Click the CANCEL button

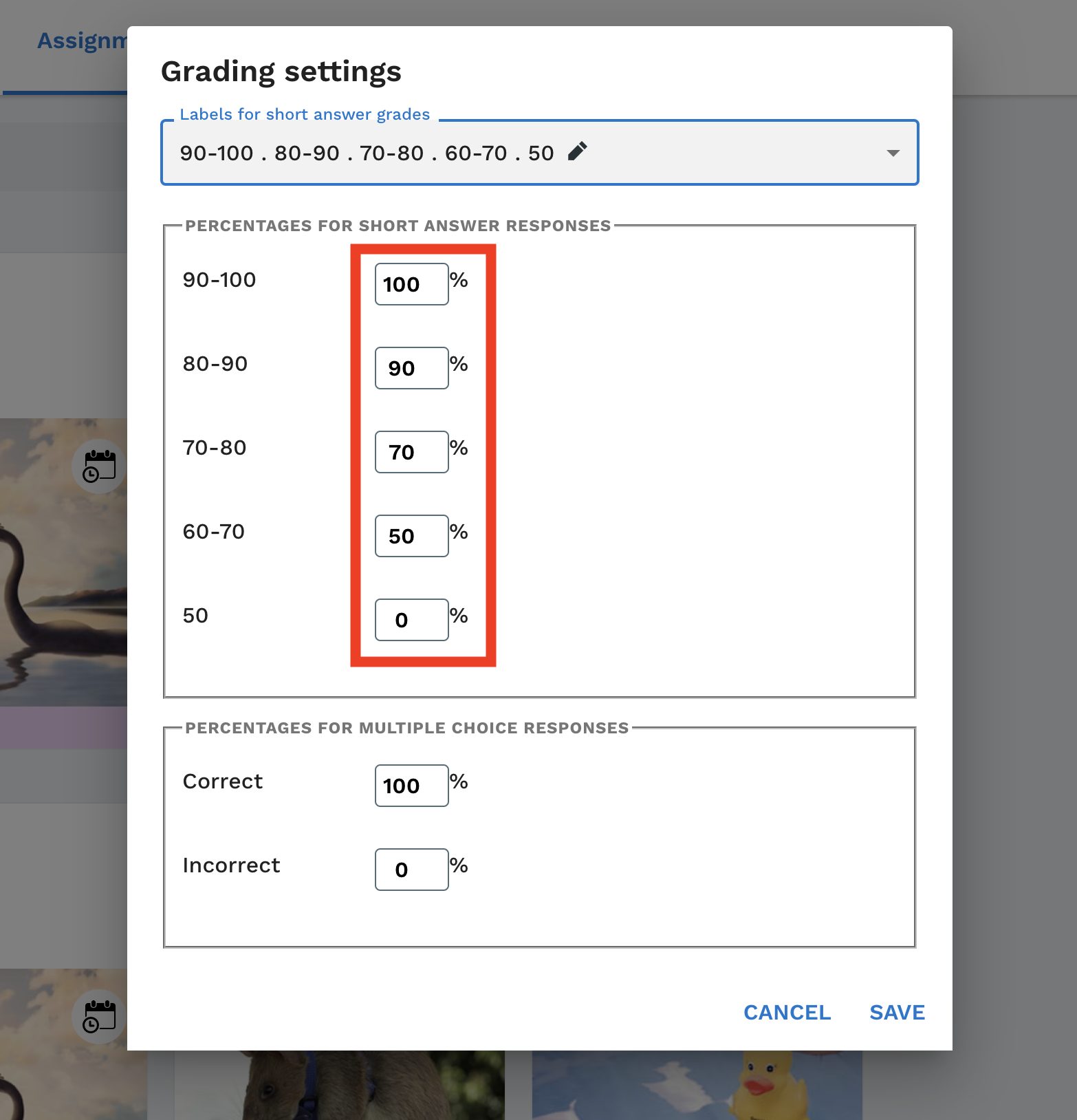tap(787, 1013)
